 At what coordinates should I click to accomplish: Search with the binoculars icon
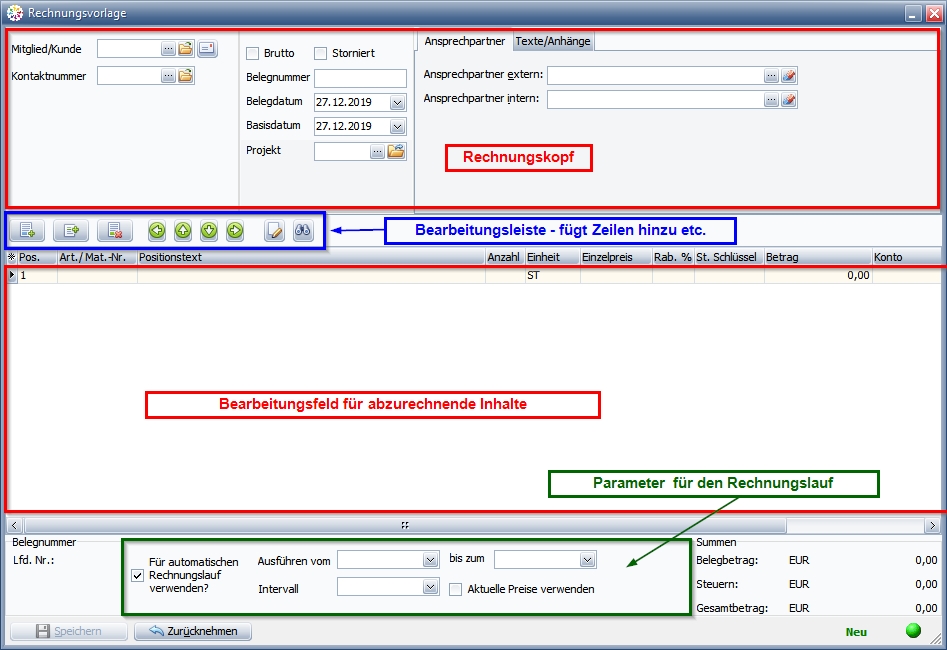click(x=303, y=230)
